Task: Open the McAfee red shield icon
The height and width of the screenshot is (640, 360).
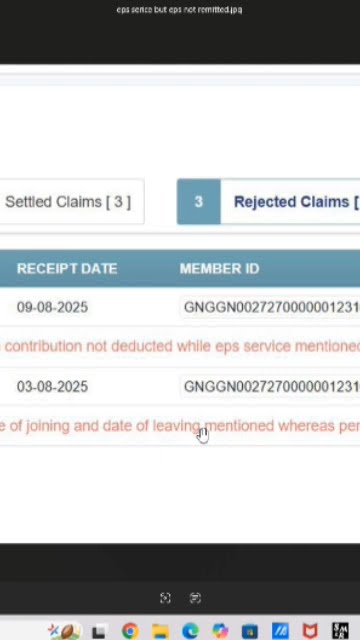Action: tap(310, 631)
